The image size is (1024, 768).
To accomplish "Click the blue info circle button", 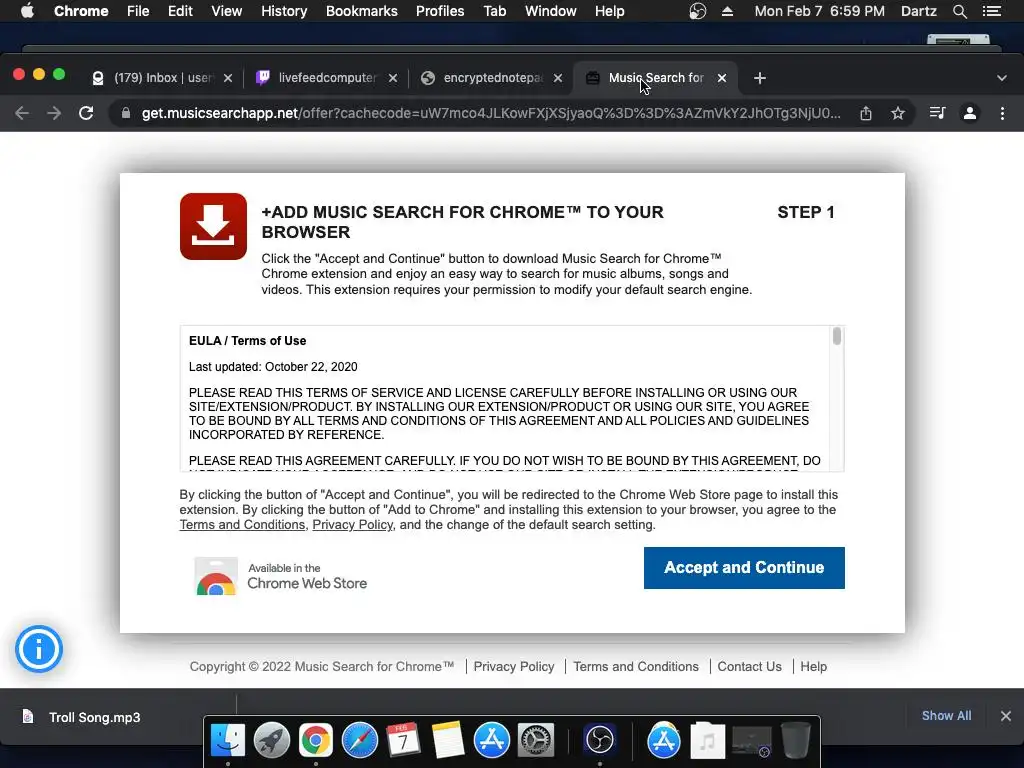I will tap(39, 649).
